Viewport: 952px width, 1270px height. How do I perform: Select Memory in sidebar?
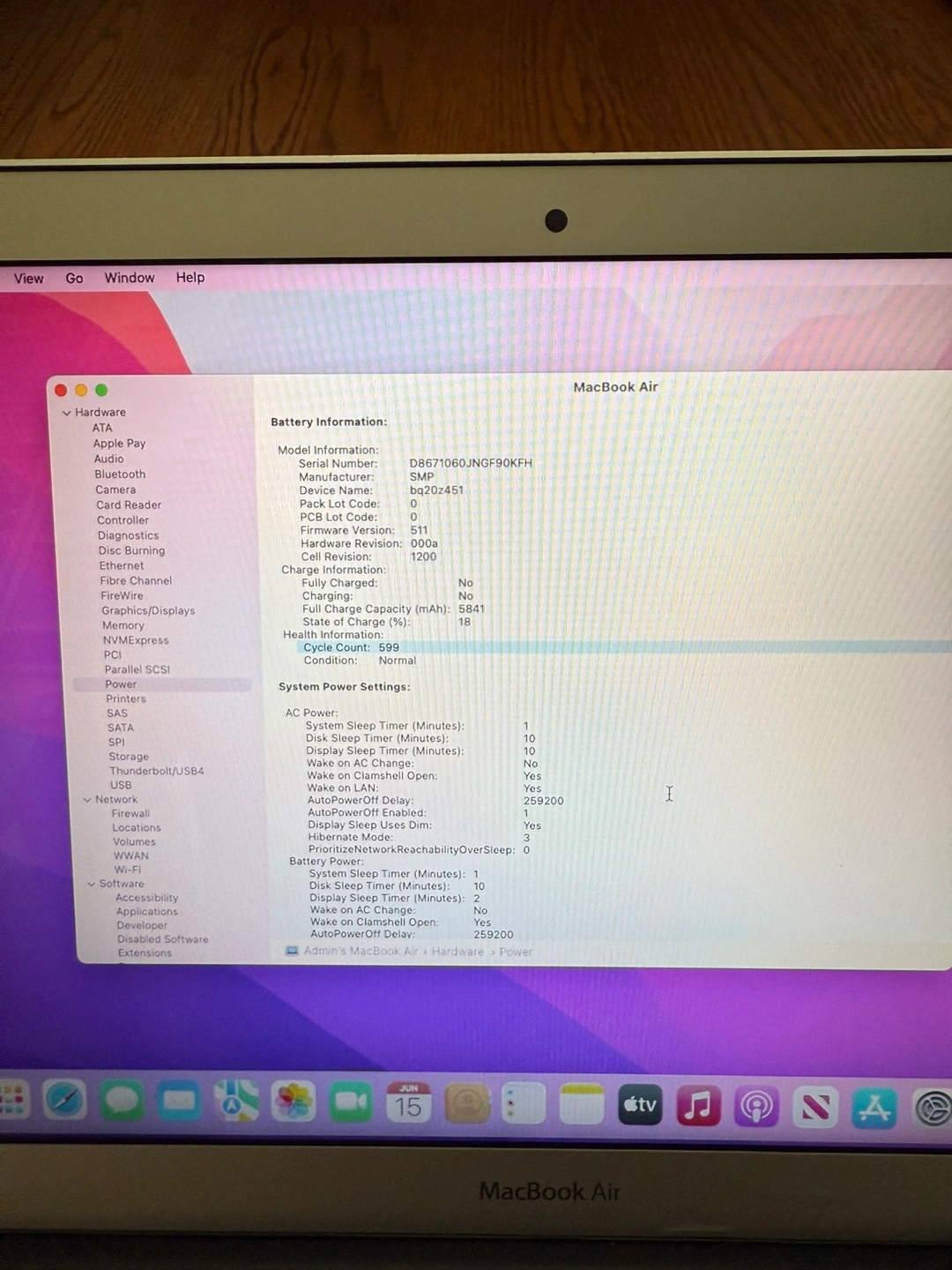123,625
